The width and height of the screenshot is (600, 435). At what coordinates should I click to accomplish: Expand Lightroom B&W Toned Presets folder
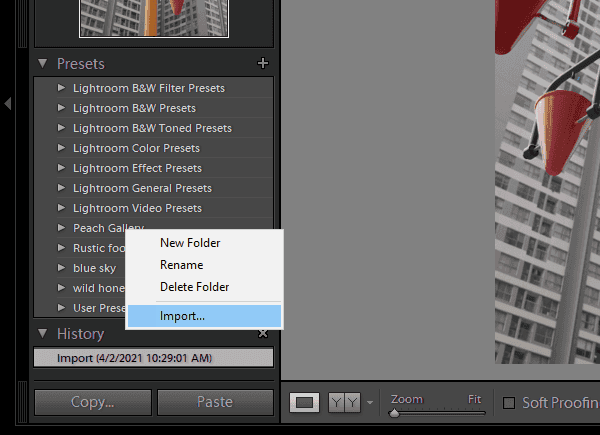point(61,128)
